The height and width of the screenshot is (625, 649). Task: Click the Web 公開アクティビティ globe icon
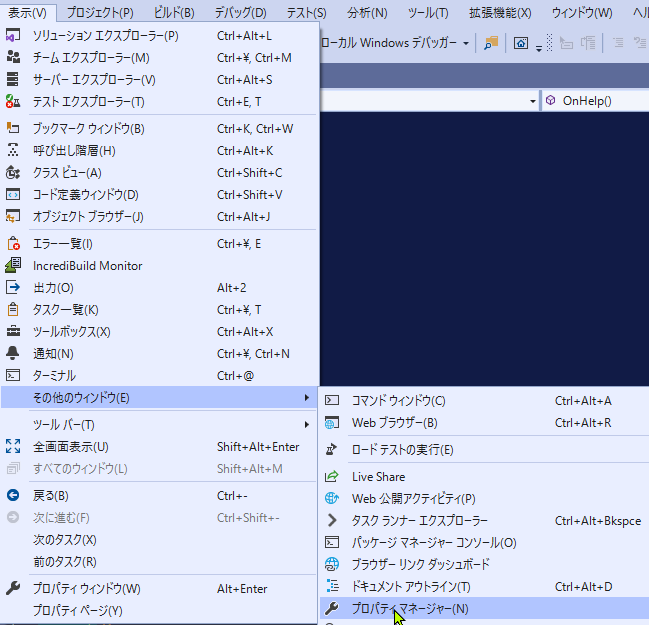(332, 498)
